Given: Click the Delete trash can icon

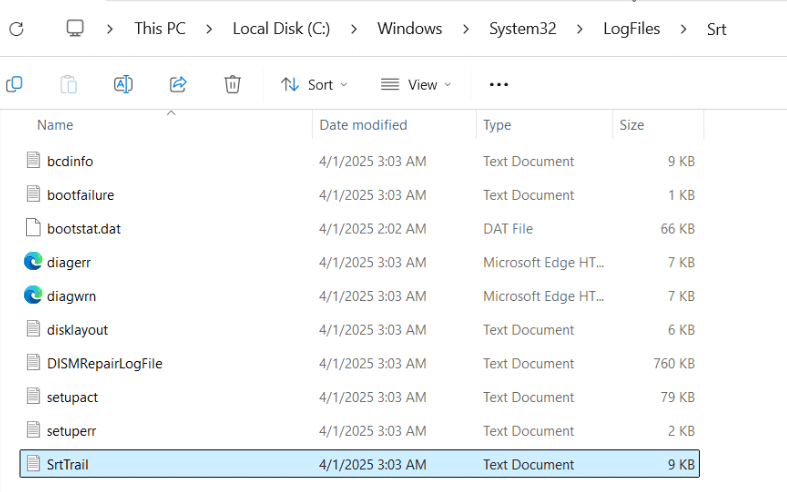Looking at the screenshot, I should (232, 84).
